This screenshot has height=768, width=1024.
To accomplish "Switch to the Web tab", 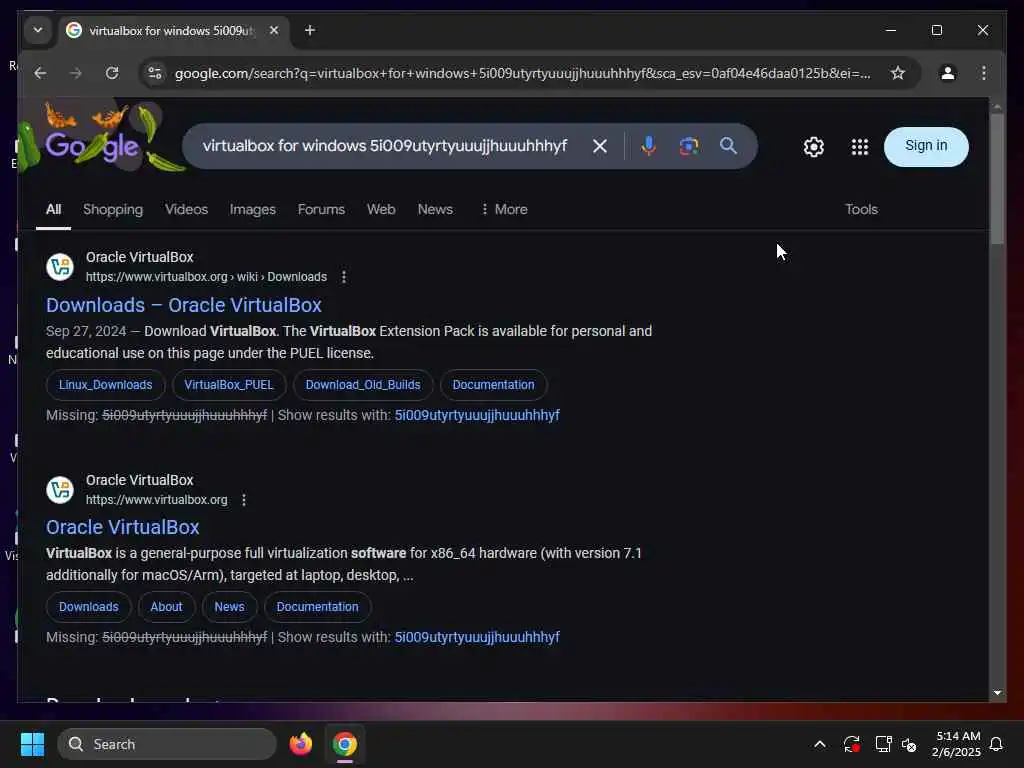I will (381, 210).
